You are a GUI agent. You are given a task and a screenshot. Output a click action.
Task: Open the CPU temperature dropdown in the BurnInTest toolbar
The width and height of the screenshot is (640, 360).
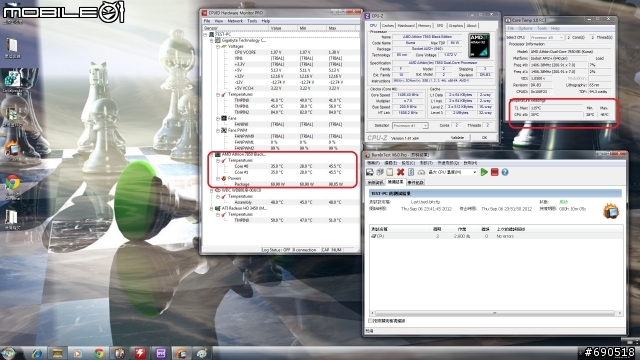point(452,172)
